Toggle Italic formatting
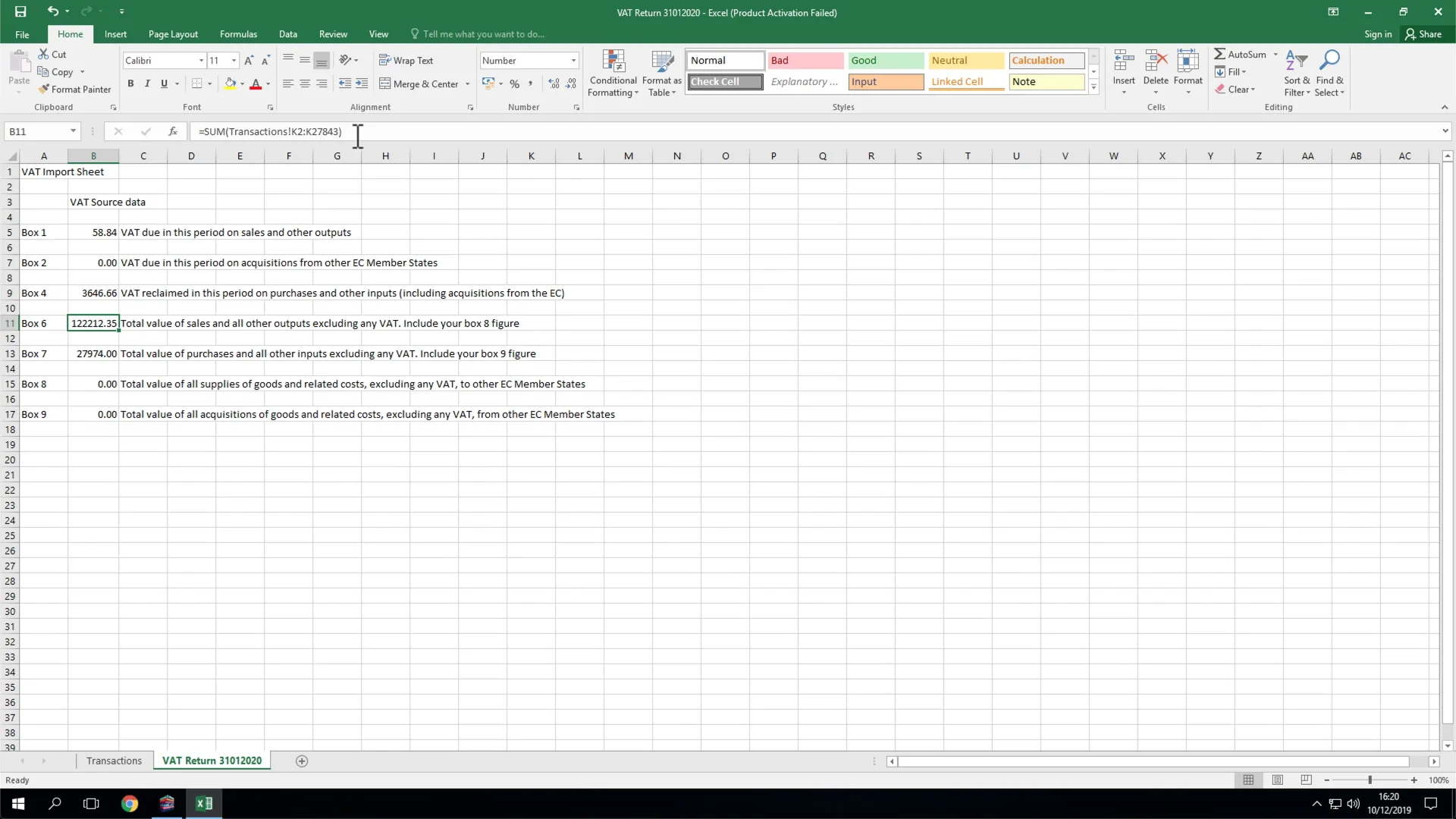This screenshot has height=819, width=1456. 147,84
